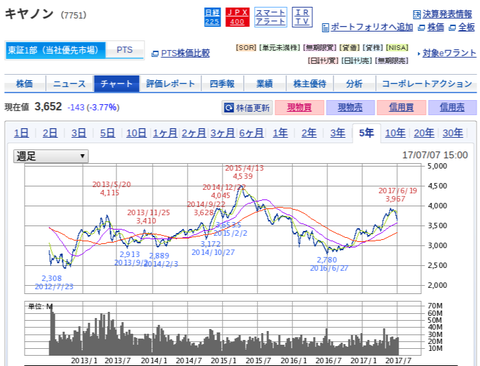Image resolution: width=480 pixels, height=366 pixels.
Task: Select the 30年 chart period
Action: pyautogui.click(x=452, y=133)
